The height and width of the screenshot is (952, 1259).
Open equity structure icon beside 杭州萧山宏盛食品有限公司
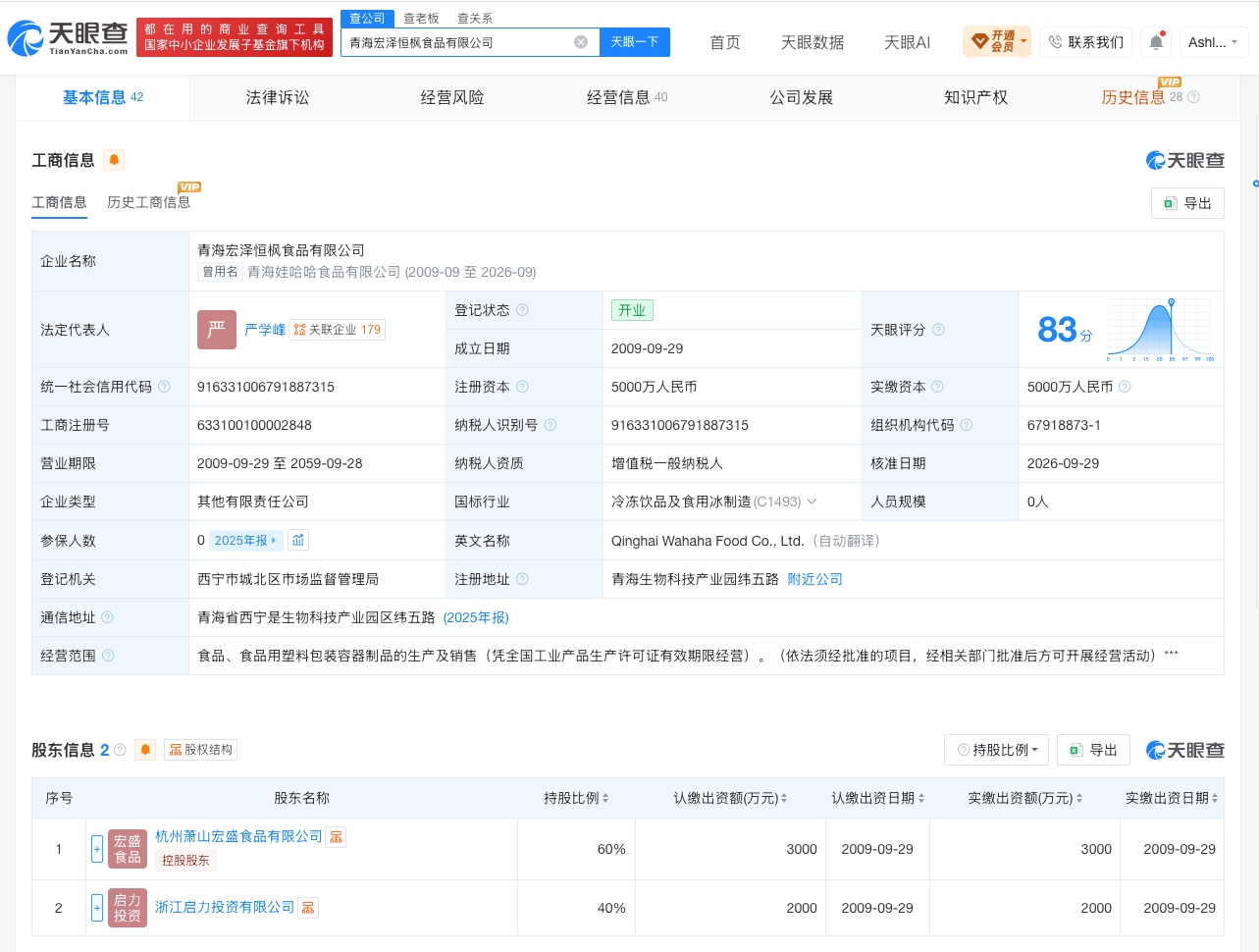(336, 837)
